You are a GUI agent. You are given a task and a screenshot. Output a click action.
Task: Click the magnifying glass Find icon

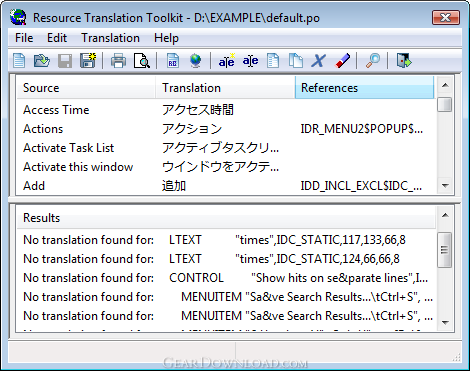click(373, 61)
